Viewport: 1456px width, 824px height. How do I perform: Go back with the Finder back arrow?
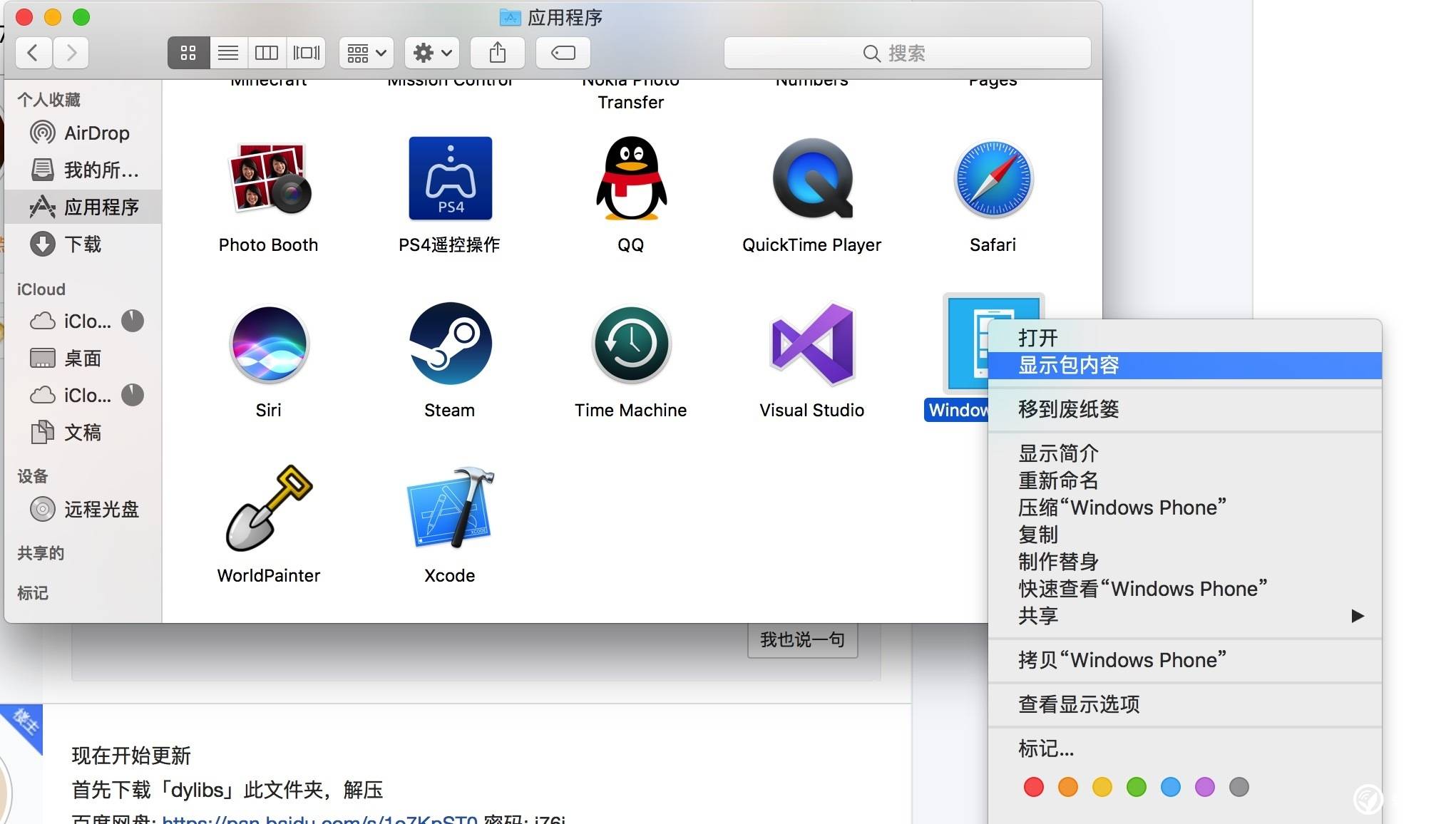coord(33,53)
